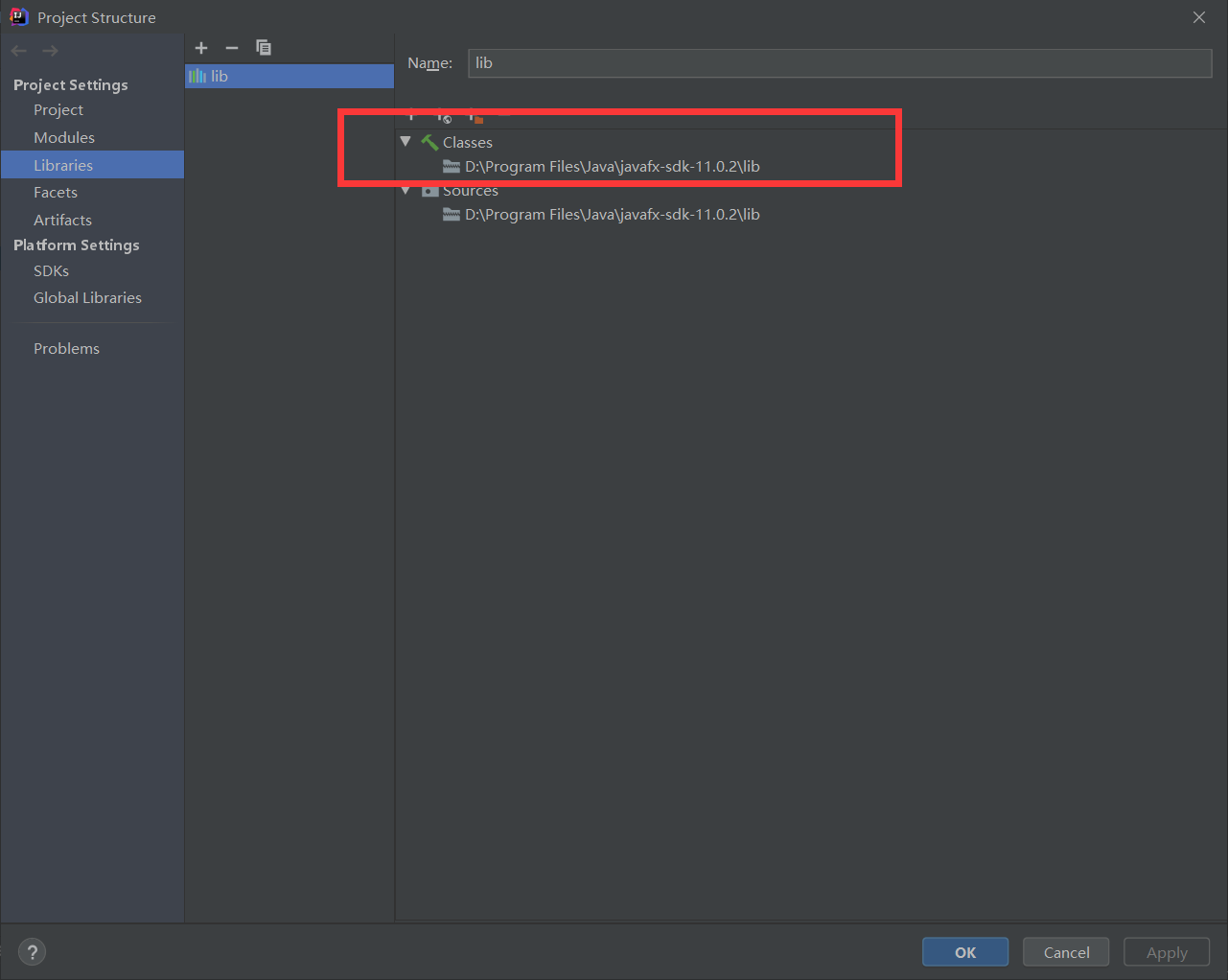Add a new project library
The image size is (1228, 980).
(x=201, y=48)
